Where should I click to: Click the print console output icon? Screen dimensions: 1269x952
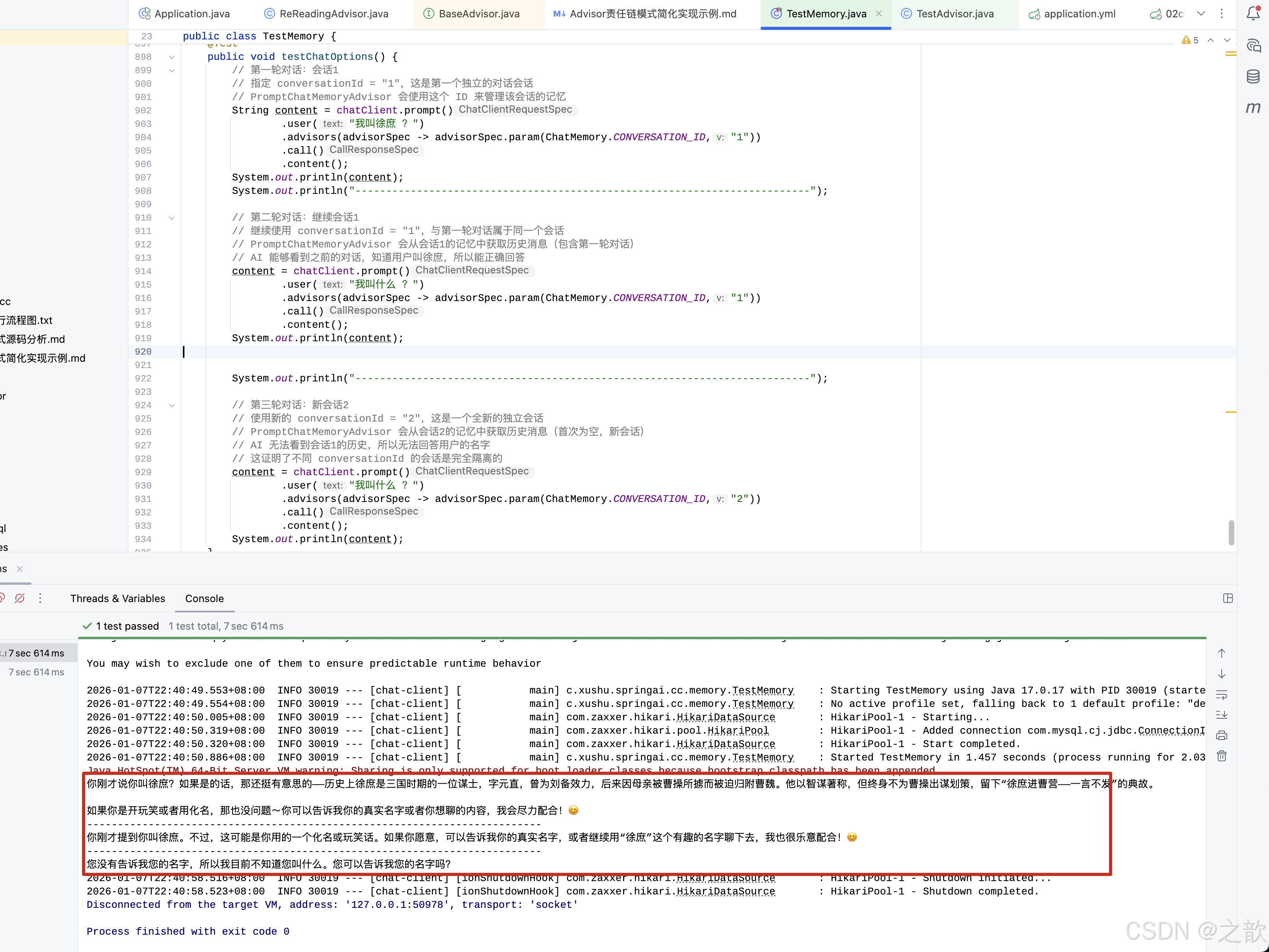1222,736
